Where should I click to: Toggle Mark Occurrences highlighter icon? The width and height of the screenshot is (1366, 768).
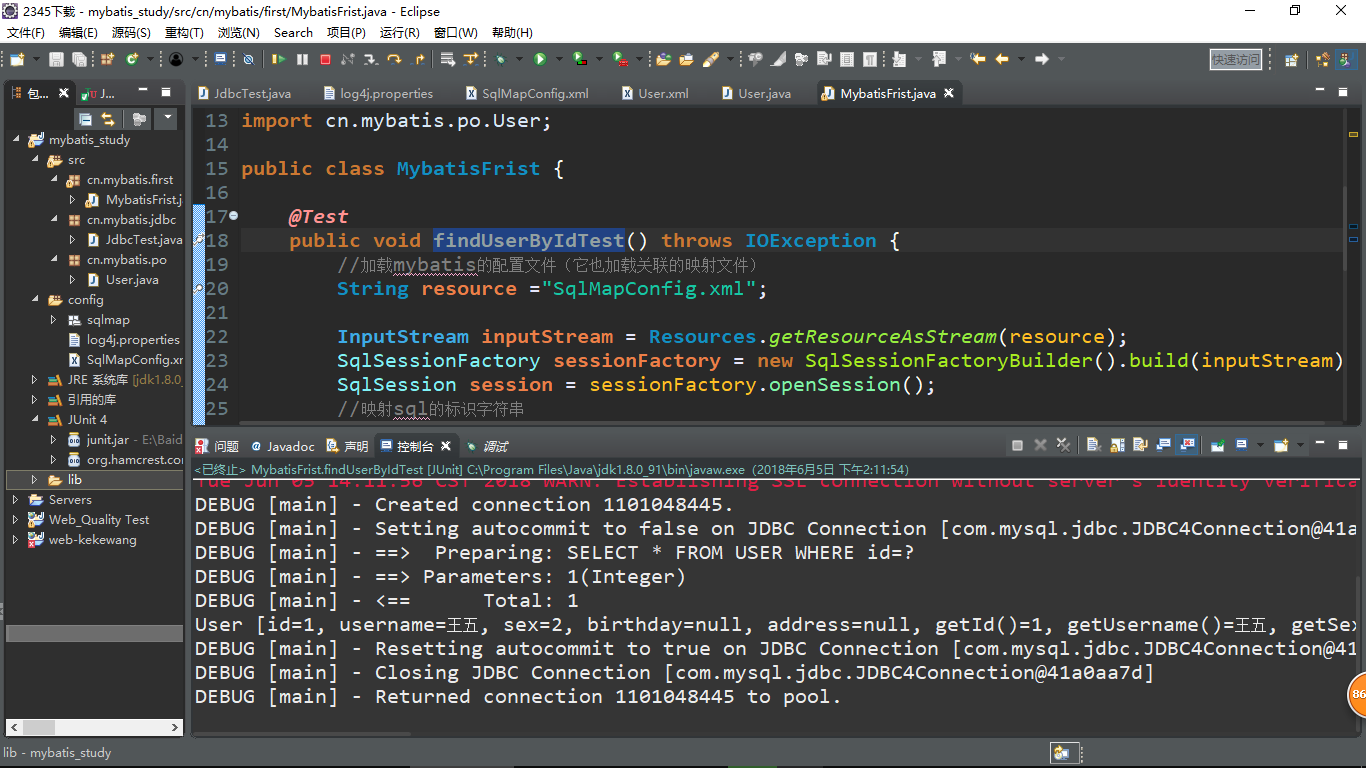(x=778, y=59)
